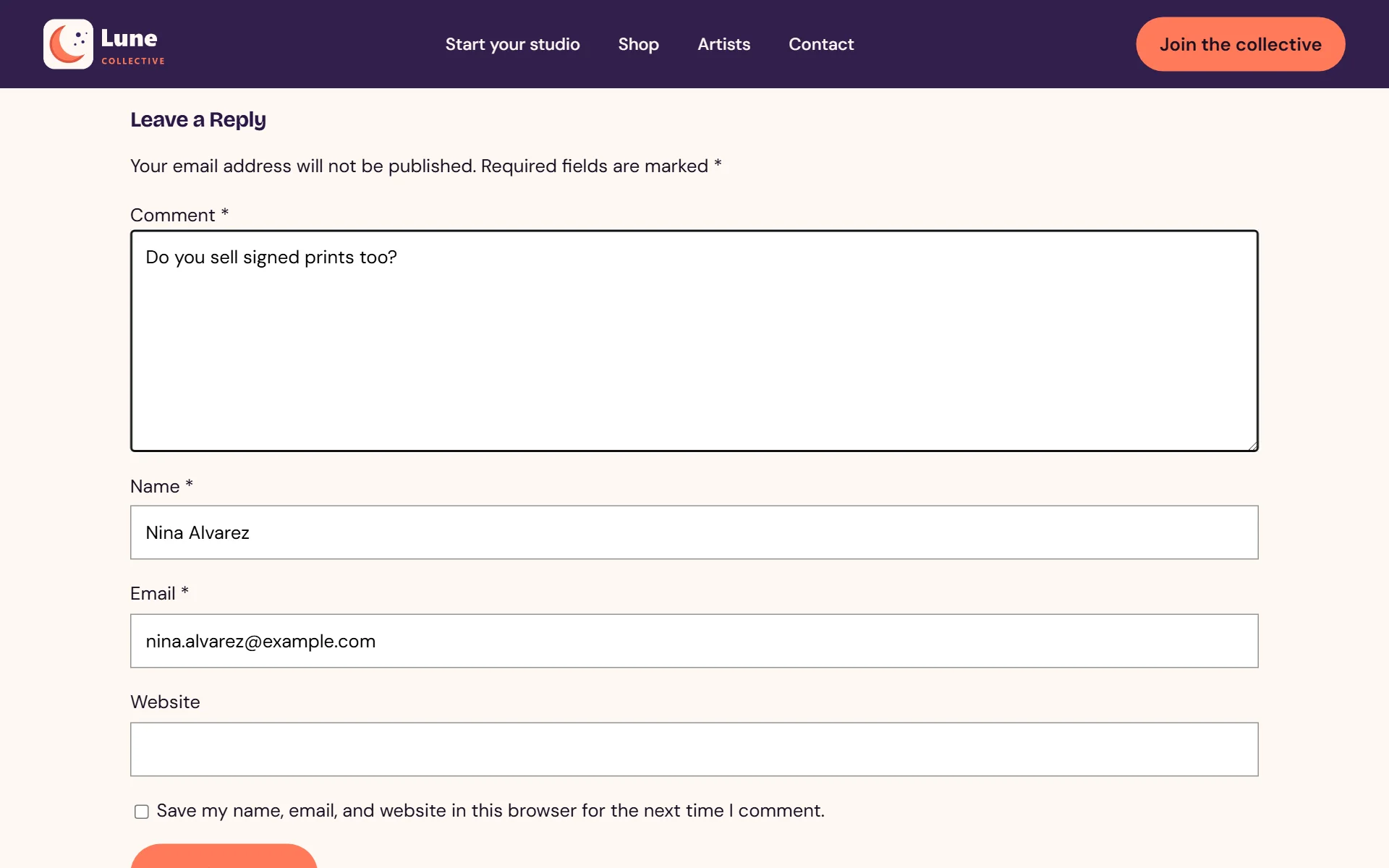Click the Name field with Nina Alvarez
Viewport: 1389px width, 868px height.
[x=694, y=532]
